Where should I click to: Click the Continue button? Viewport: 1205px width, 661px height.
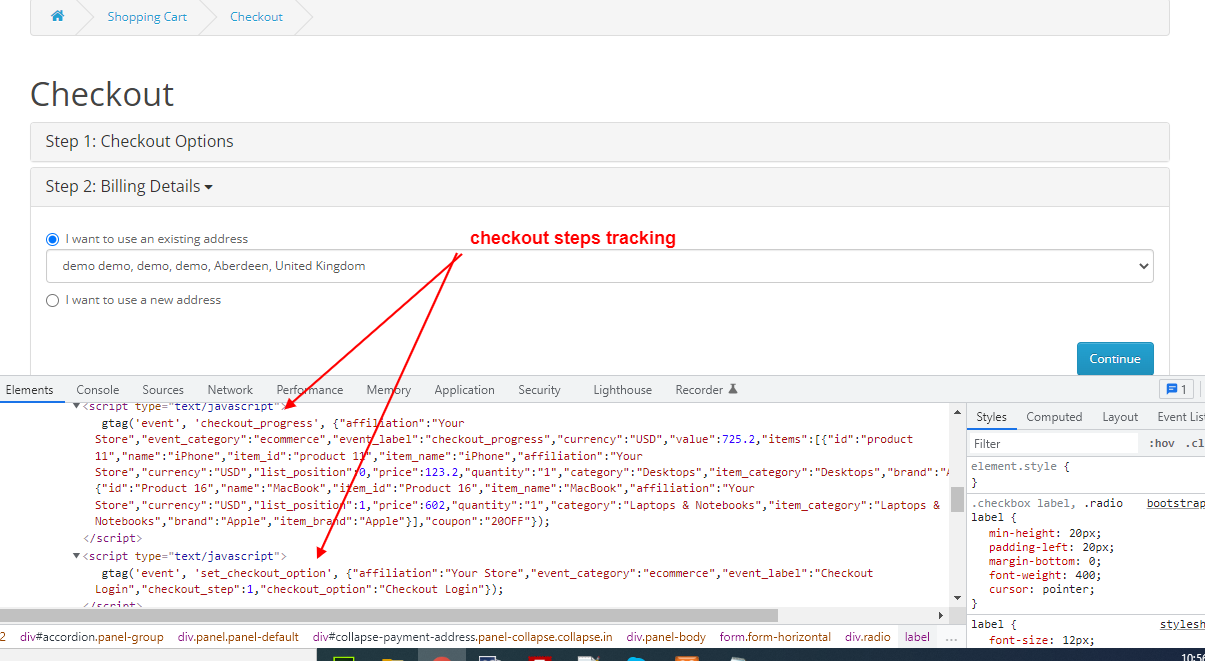coord(1115,359)
